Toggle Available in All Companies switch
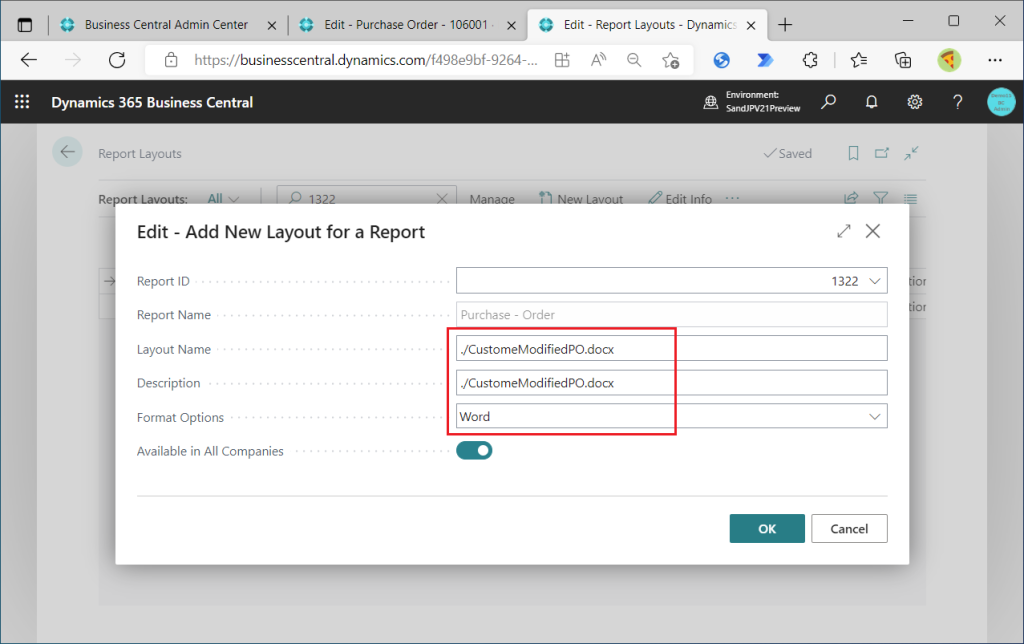The image size is (1024, 644). [x=474, y=451]
